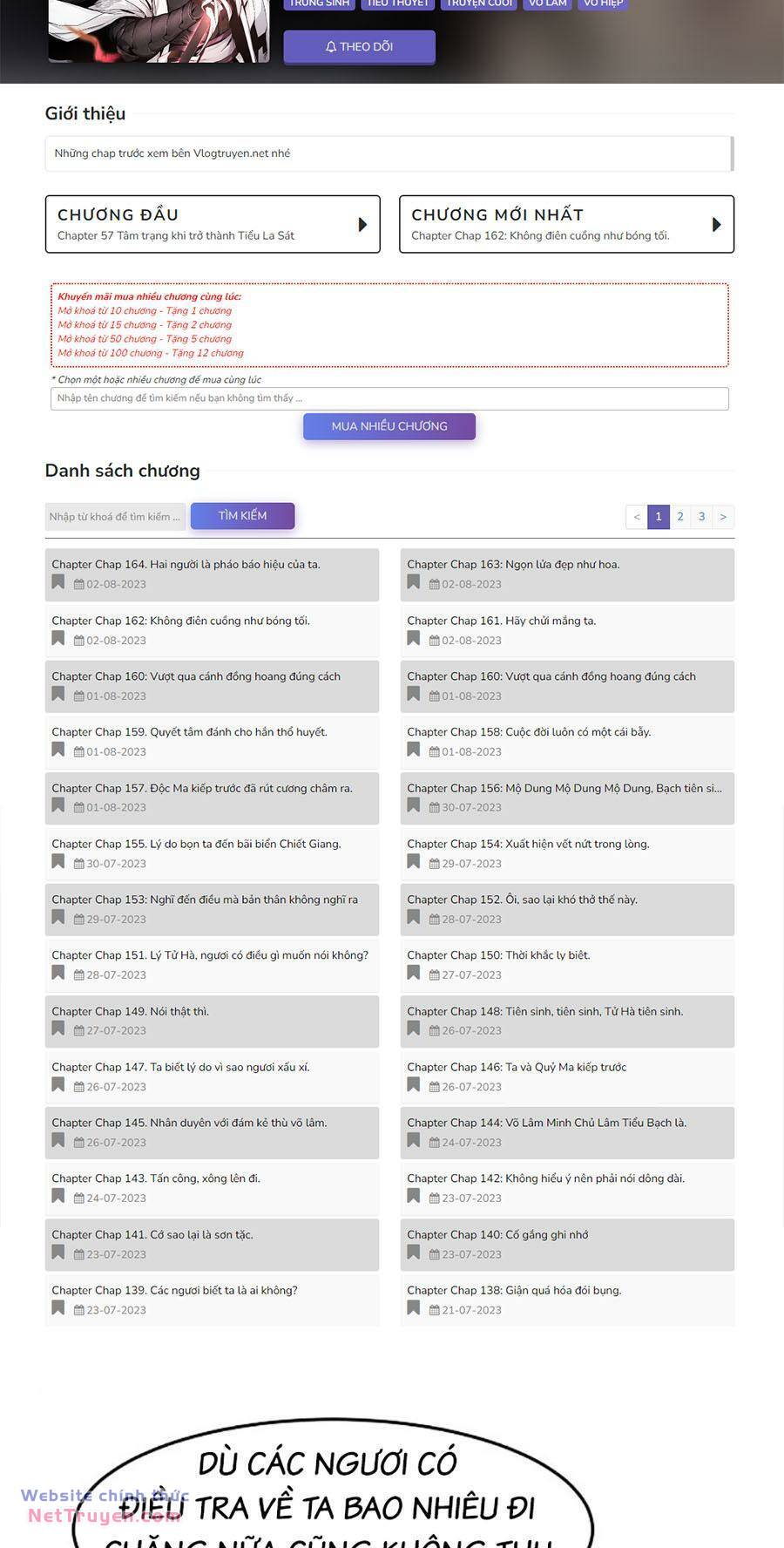Focus the chapter keyword search field
784x1548 pixels.
point(115,517)
